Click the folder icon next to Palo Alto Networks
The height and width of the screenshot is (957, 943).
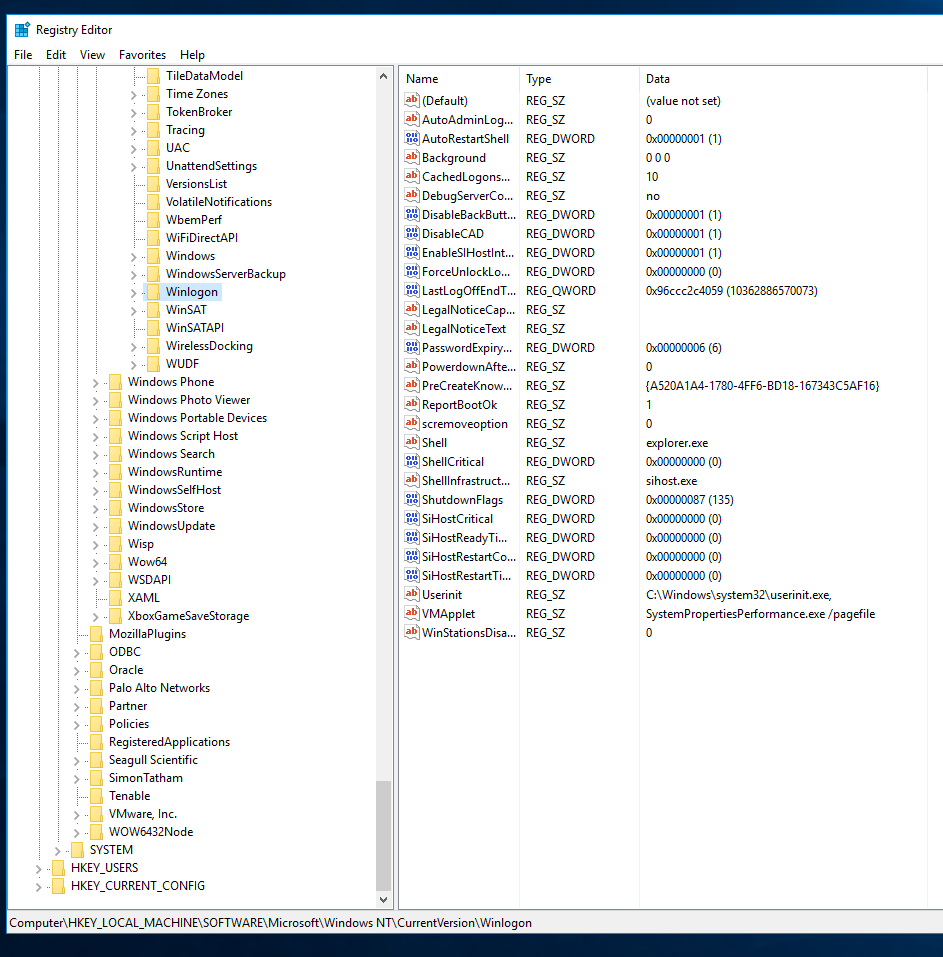point(96,688)
